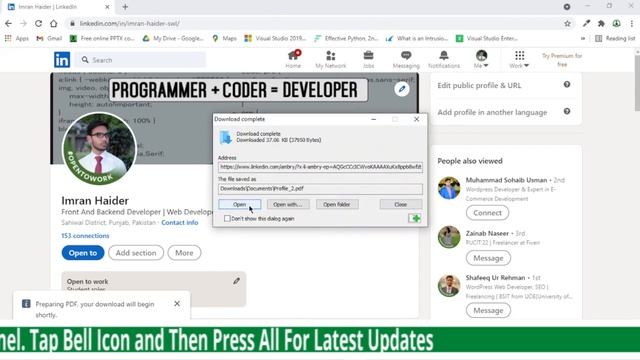The width and height of the screenshot is (640, 360).
Task: Click Add section button
Action: click(x=136, y=253)
